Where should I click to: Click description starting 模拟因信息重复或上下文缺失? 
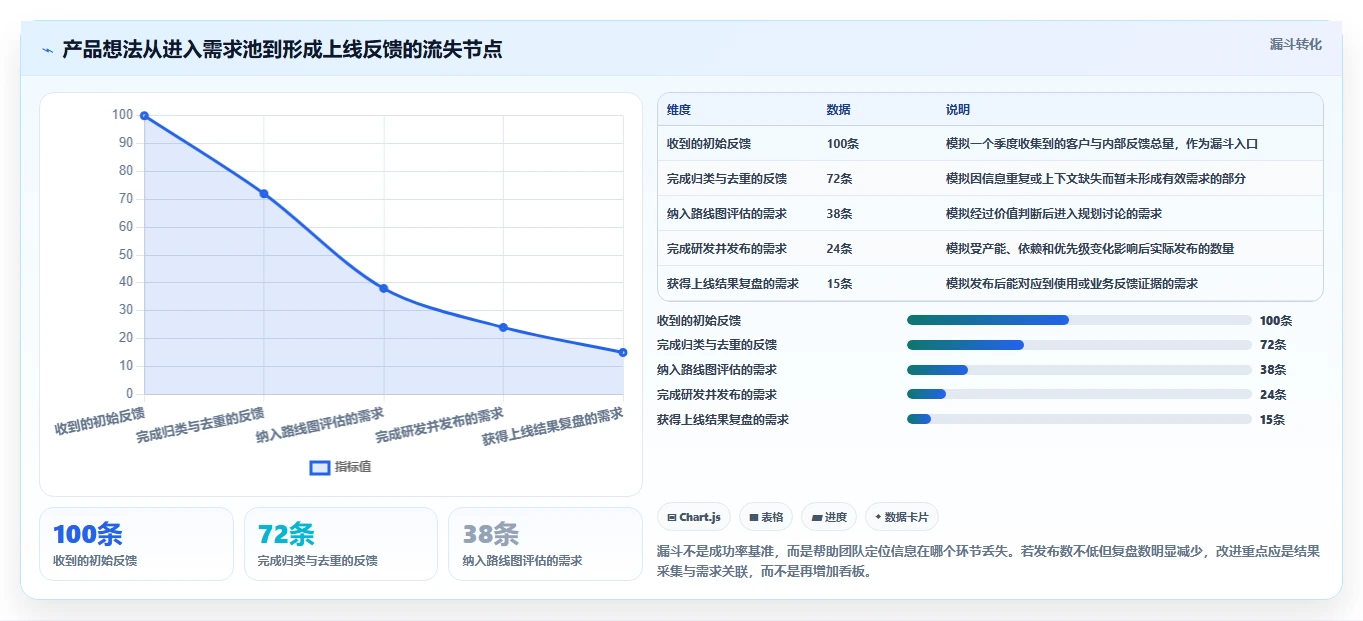click(x=1096, y=179)
